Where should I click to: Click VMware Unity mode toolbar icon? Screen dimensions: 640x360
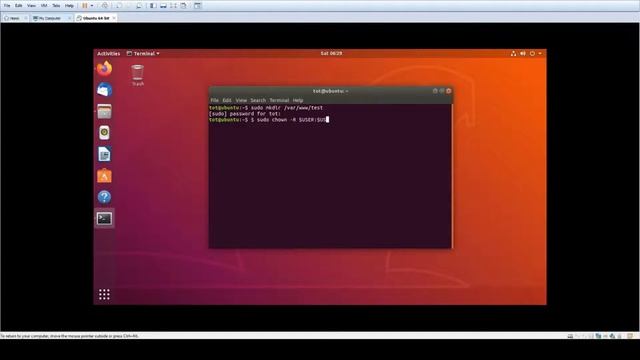[183, 6]
